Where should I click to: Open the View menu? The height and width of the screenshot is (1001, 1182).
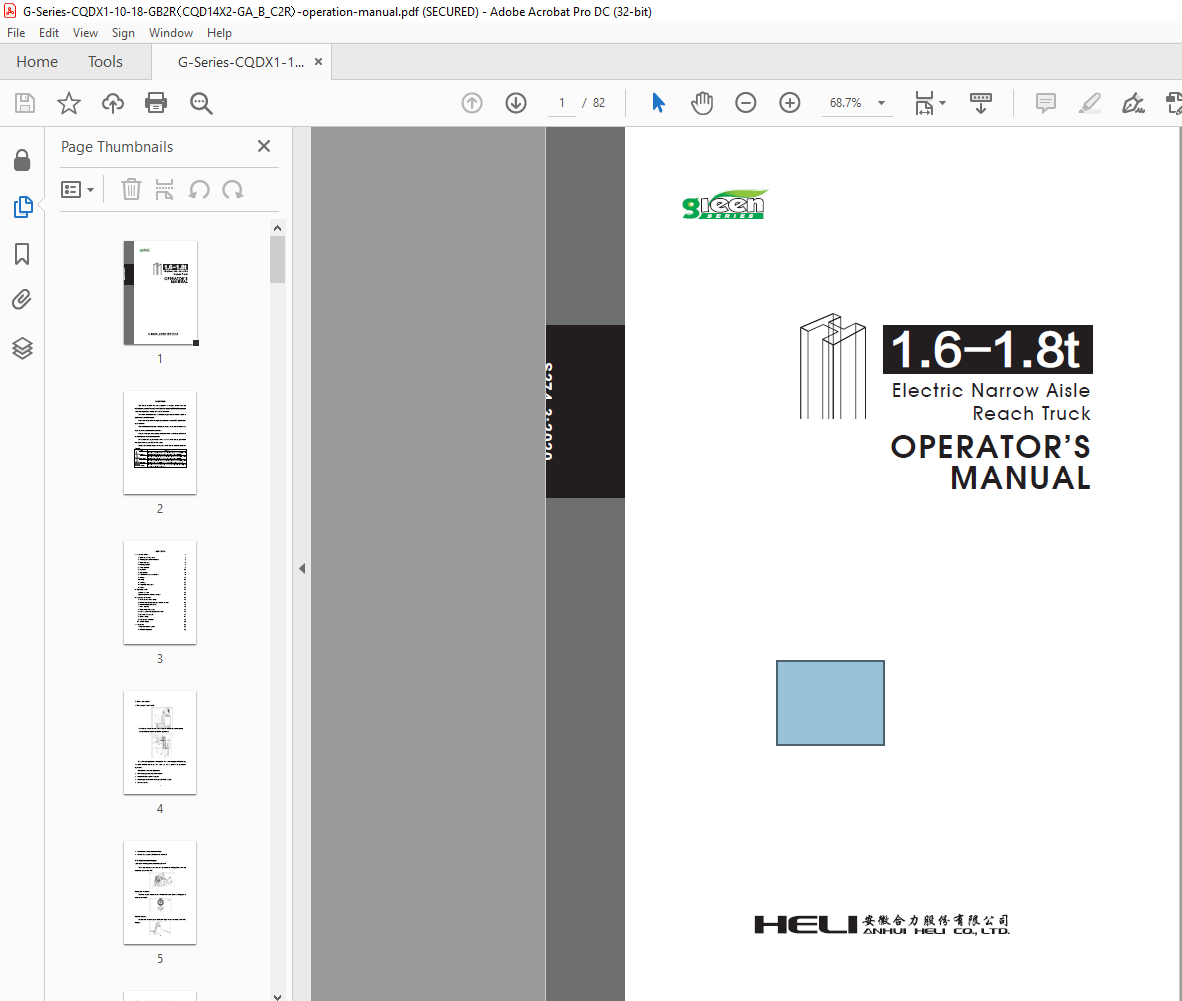[85, 32]
